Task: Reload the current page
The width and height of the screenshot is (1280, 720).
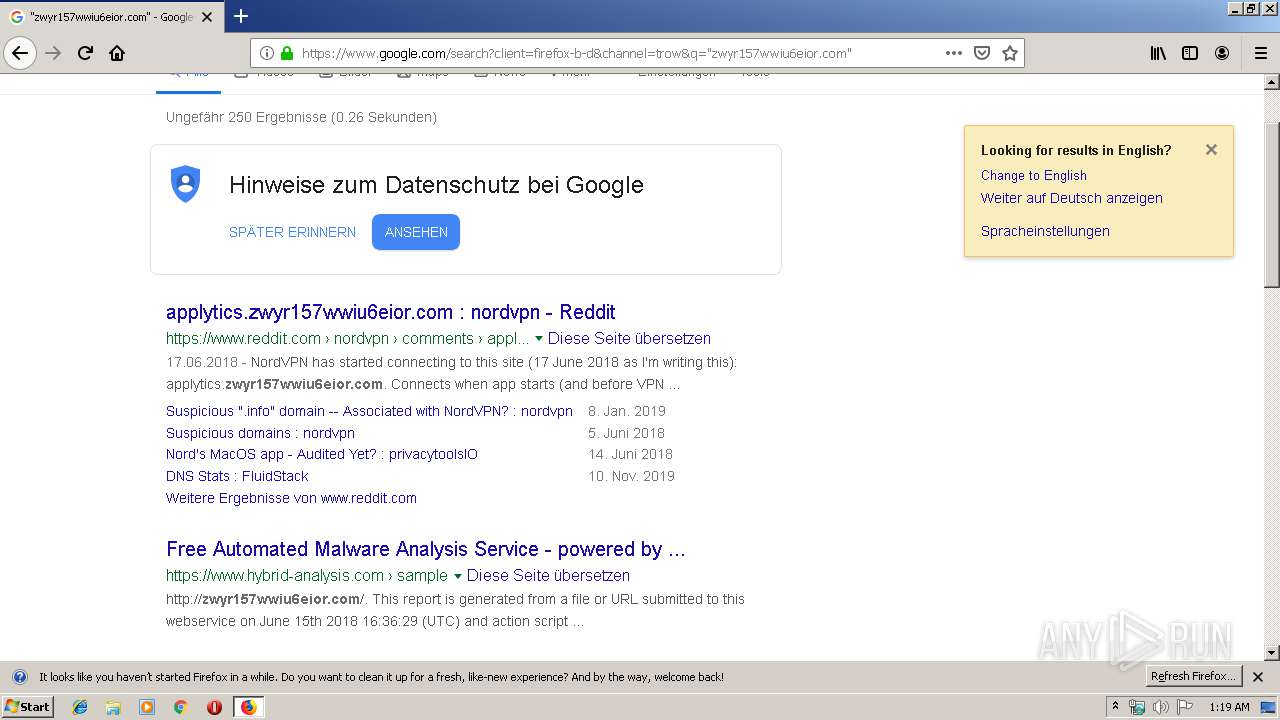Action: pos(85,53)
